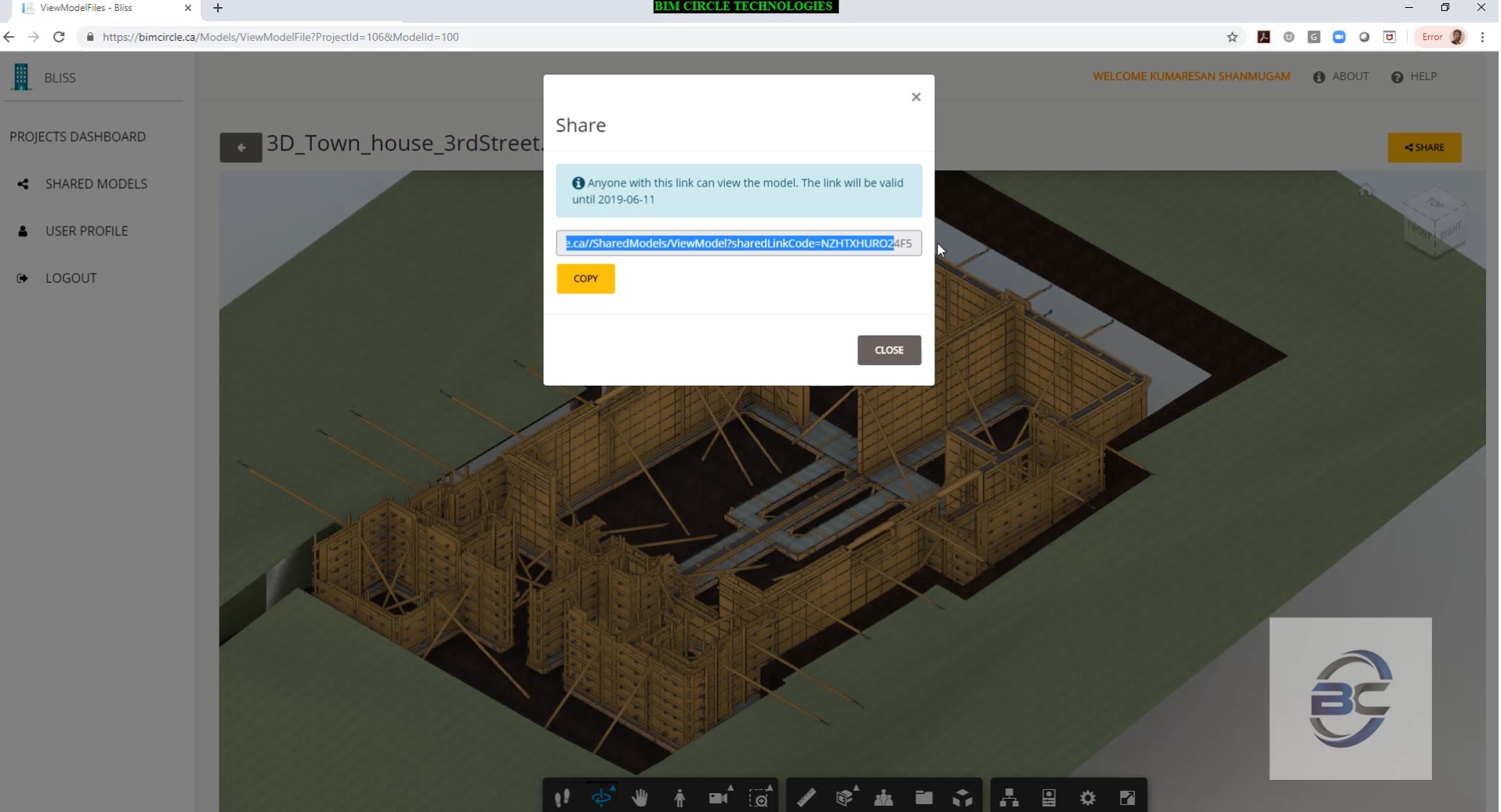This screenshot has height=812, width=1501.
Task: Open USER PROFILE in sidebar
Action: (x=86, y=231)
